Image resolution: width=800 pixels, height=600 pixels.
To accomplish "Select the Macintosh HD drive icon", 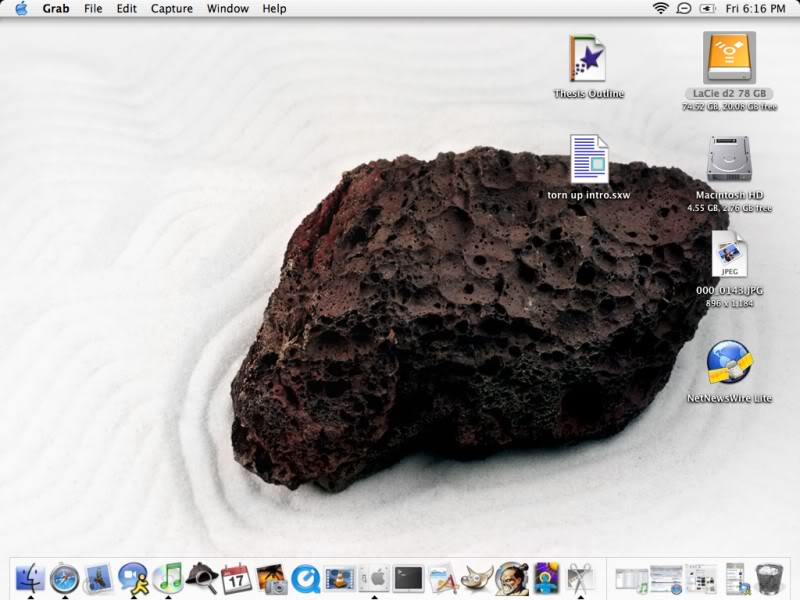I will (x=729, y=159).
